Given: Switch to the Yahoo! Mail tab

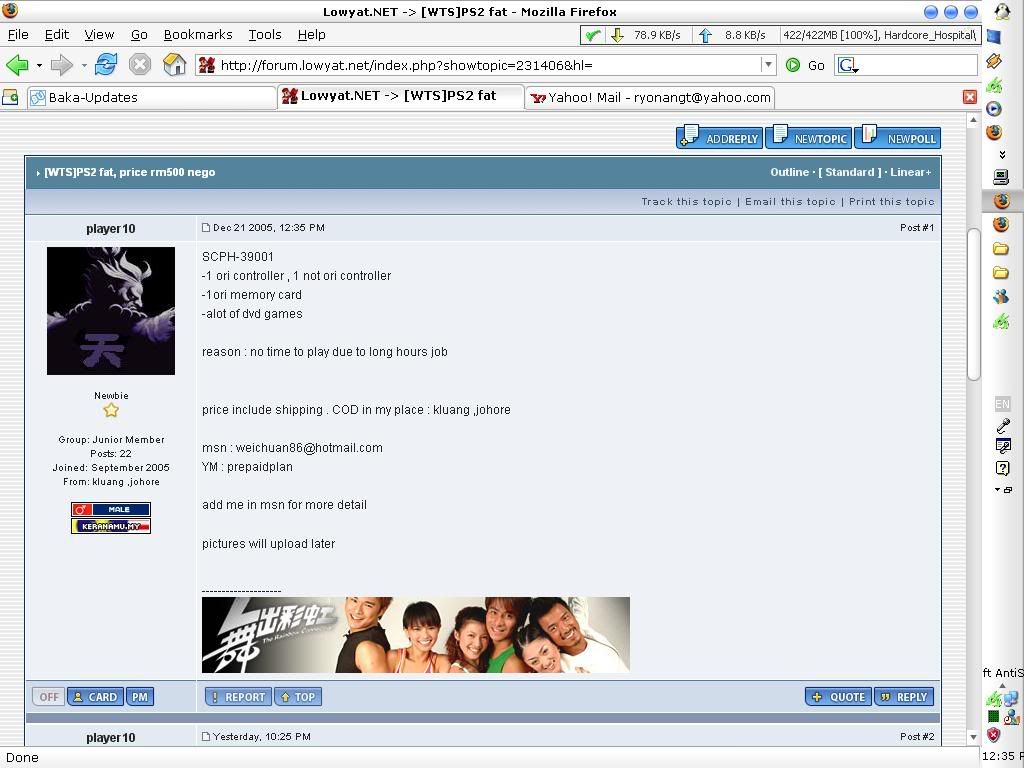Looking at the screenshot, I should pos(650,97).
